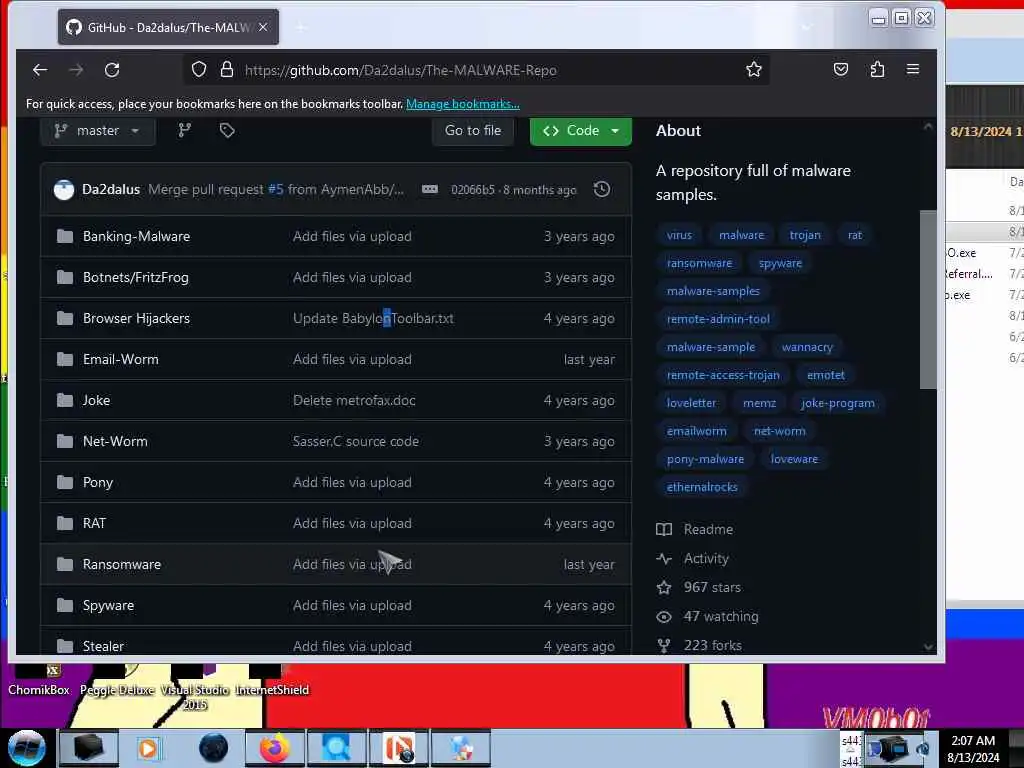Open the ChomikBox desktop shortcut
The image size is (1024, 768).
pyautogui.click(x=39, y=680)
